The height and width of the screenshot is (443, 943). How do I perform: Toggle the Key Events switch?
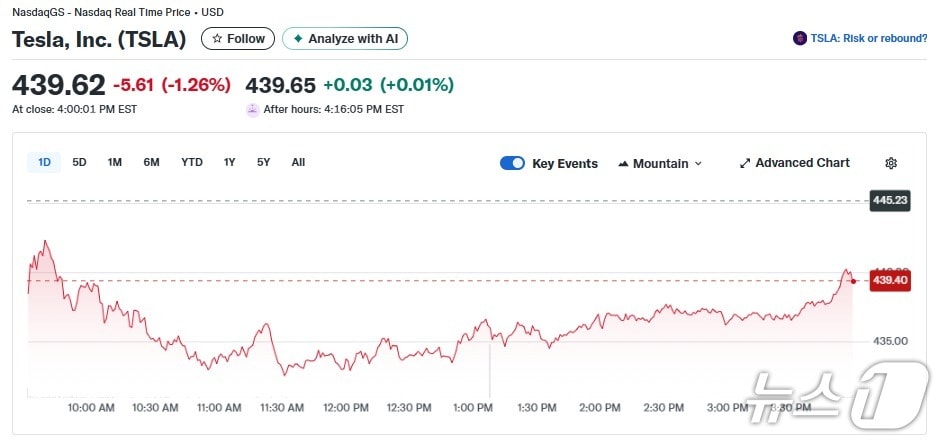coord(512,163)
